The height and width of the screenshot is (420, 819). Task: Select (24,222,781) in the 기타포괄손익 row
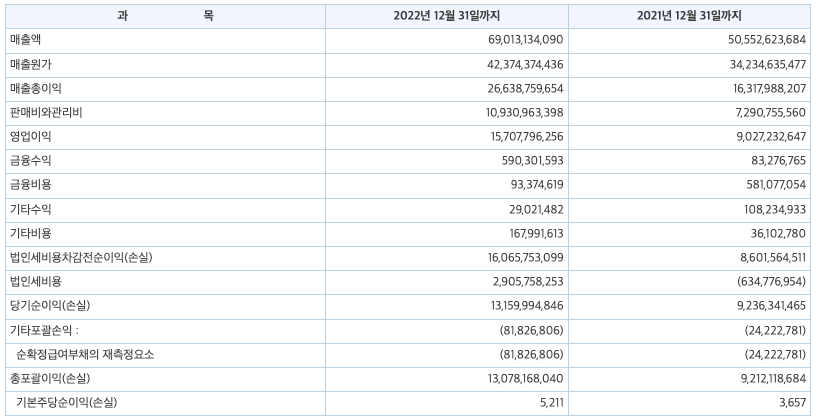(775, 330)
